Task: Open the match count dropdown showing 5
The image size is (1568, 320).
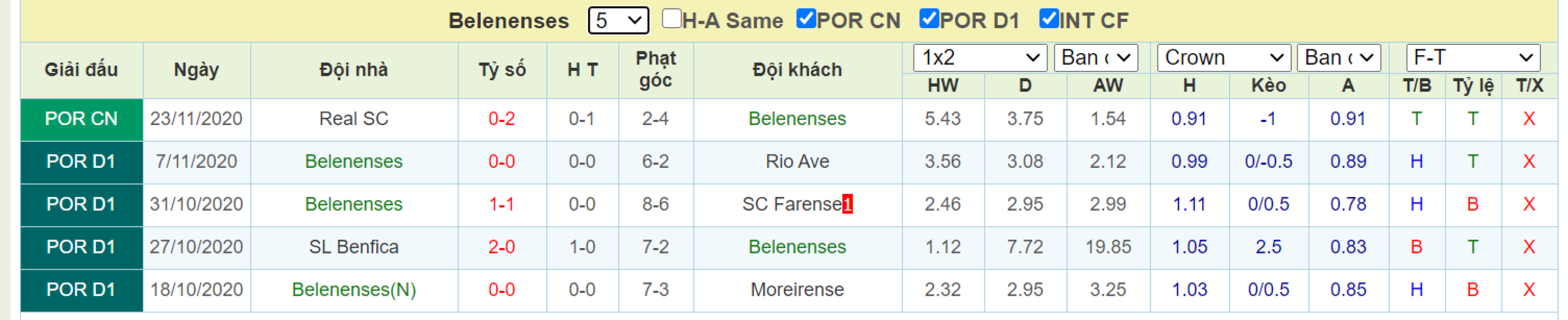Action: point(618,20)
